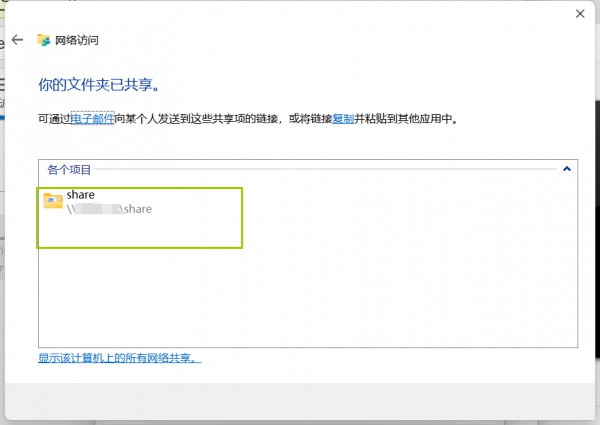Click the 你的文件夹已共享 heading

pos(99,85)
